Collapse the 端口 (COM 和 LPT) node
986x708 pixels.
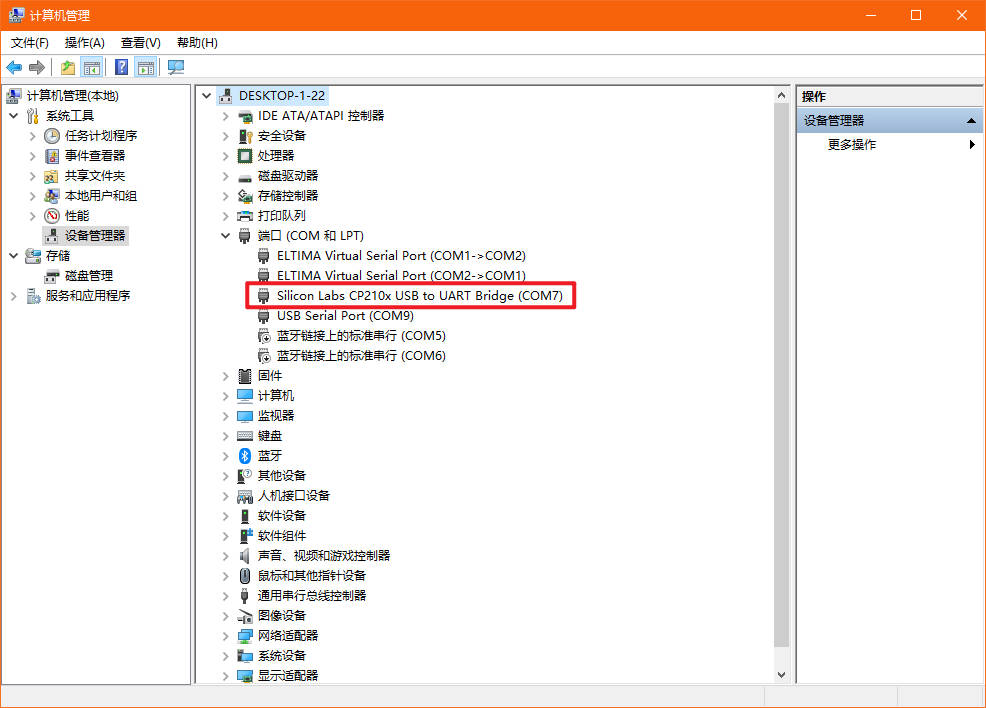click(x=225, y=235)
